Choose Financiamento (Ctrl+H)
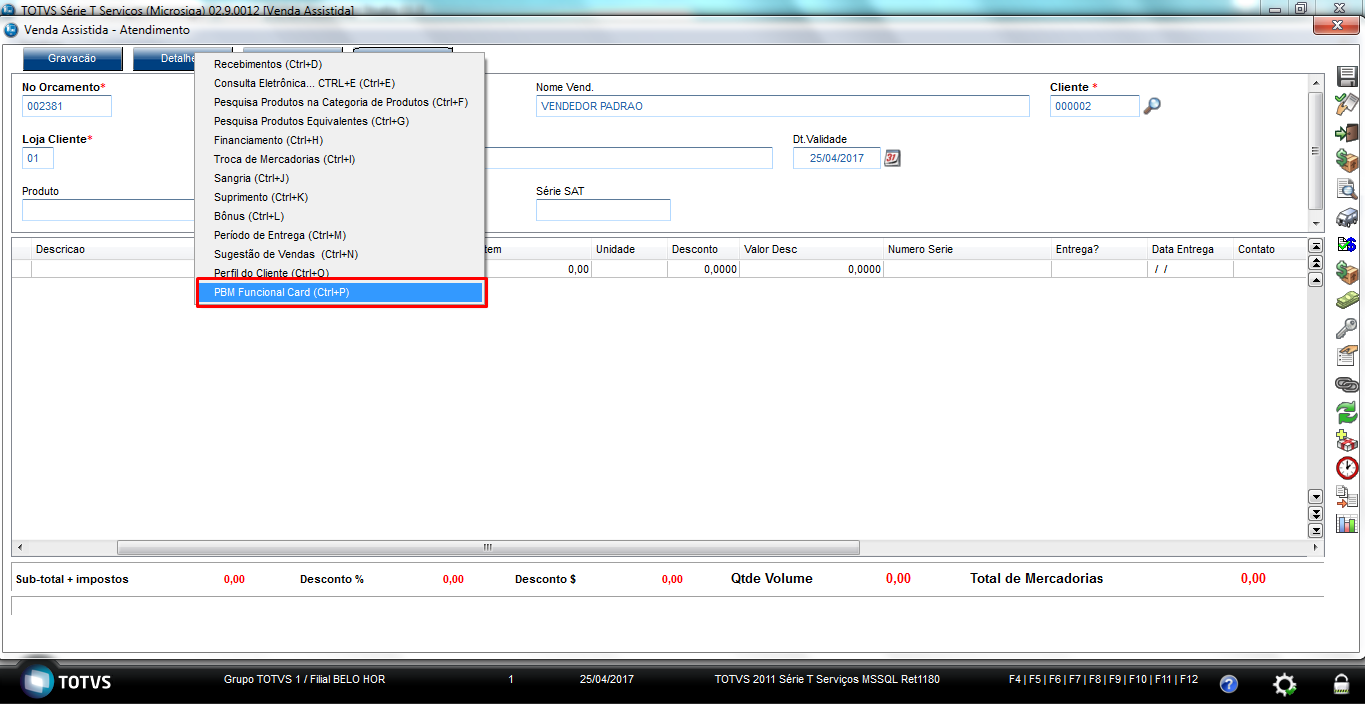 pyautogui.click(x=340, y=140)
